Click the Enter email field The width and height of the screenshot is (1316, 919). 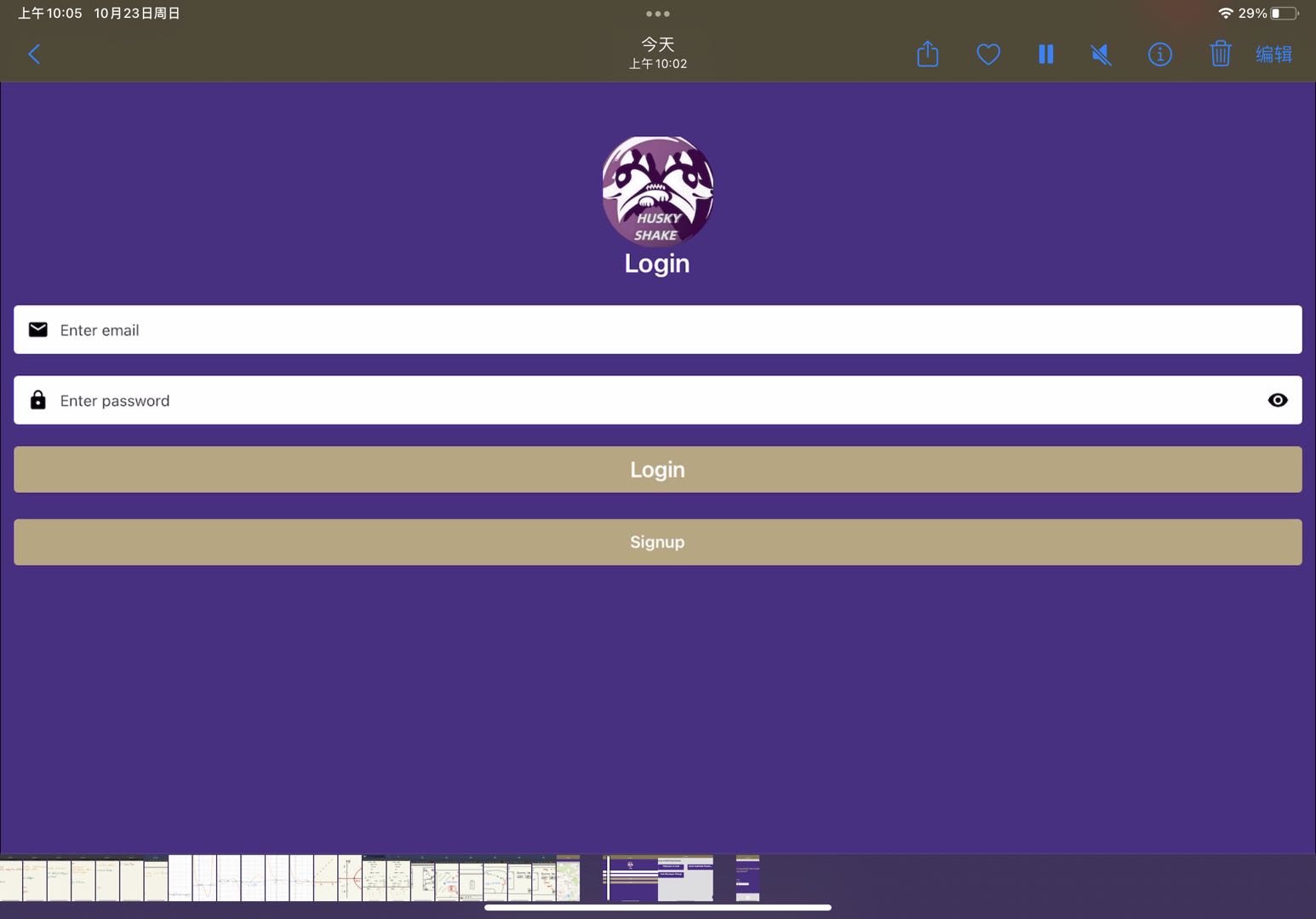point(657,329)
